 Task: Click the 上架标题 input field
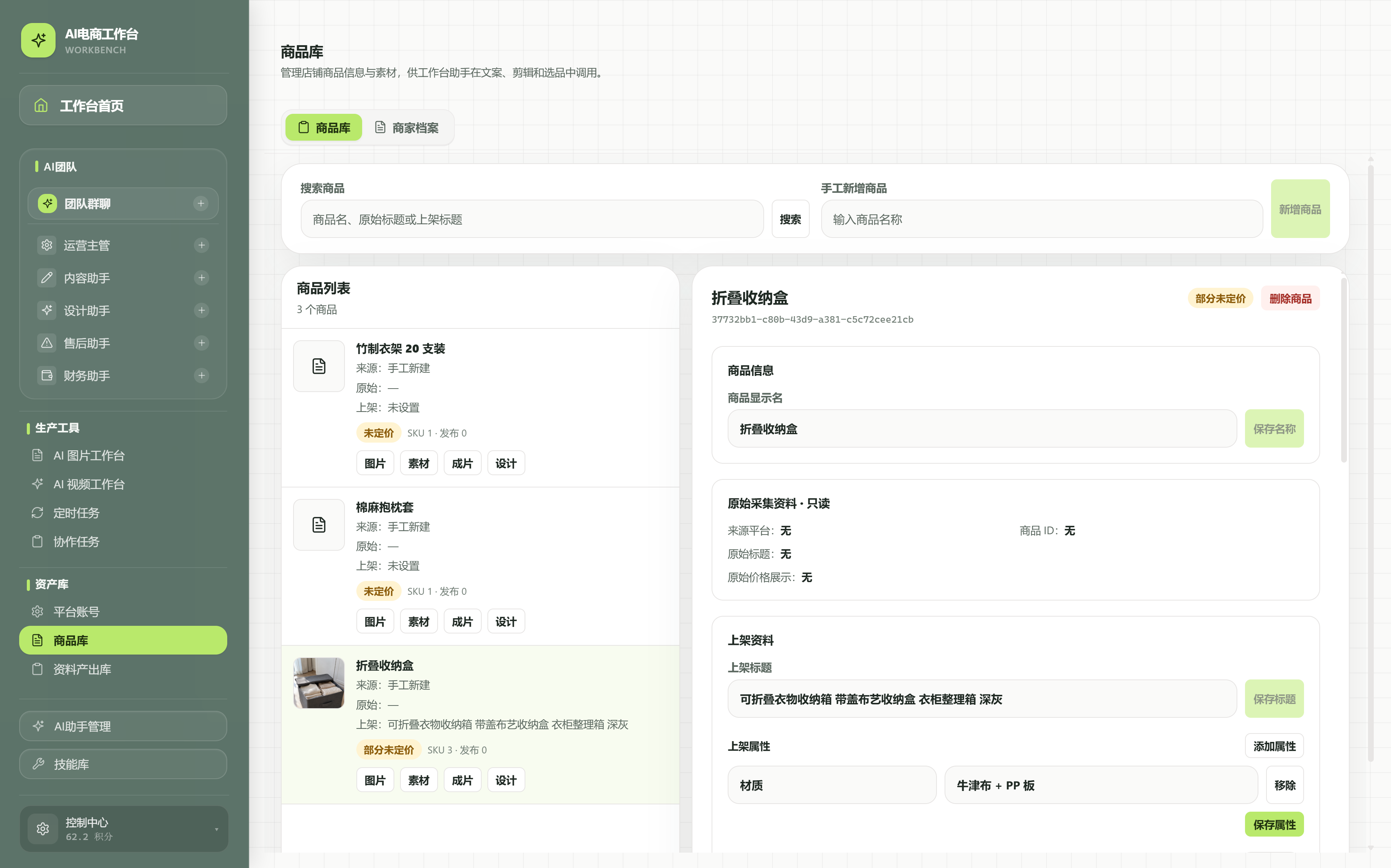[982, 699]
